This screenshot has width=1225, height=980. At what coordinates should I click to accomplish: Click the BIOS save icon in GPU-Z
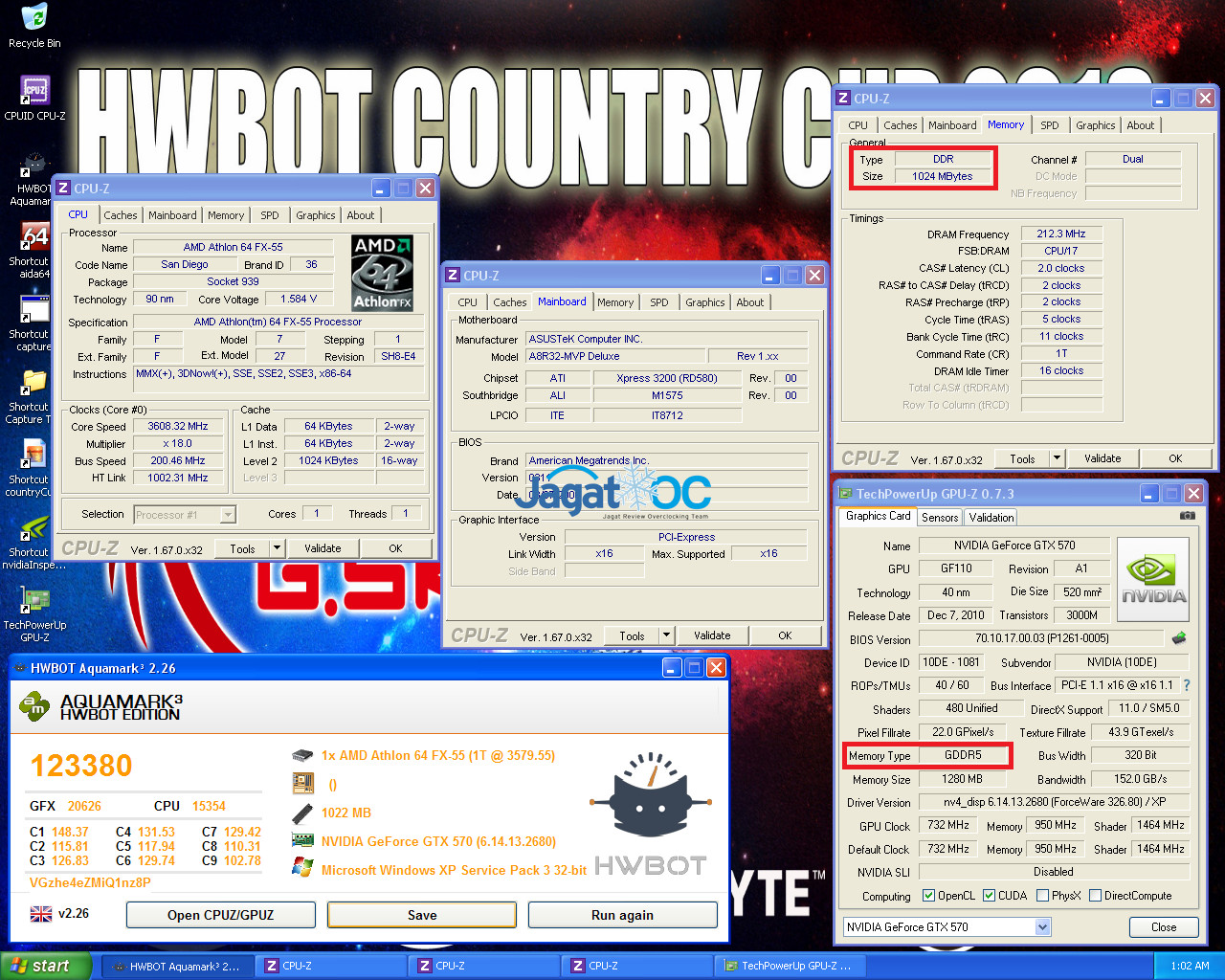click(1179, 638)
